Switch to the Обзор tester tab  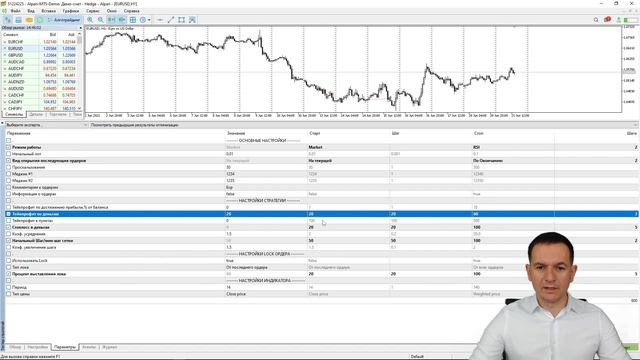coord(15,347)
